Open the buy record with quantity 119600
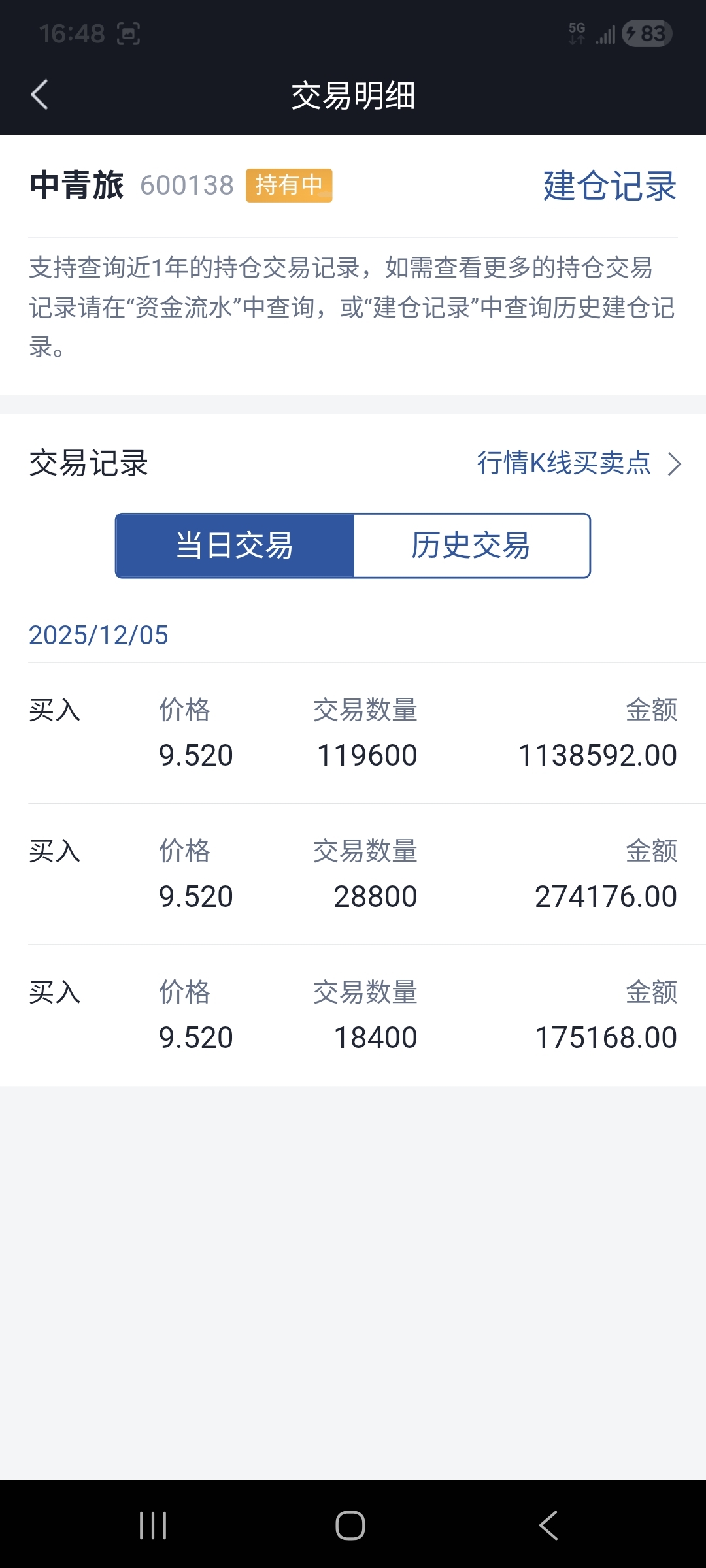Image resolution: width=706 pixels, height=1568 pixels. (x=353, y=733)
